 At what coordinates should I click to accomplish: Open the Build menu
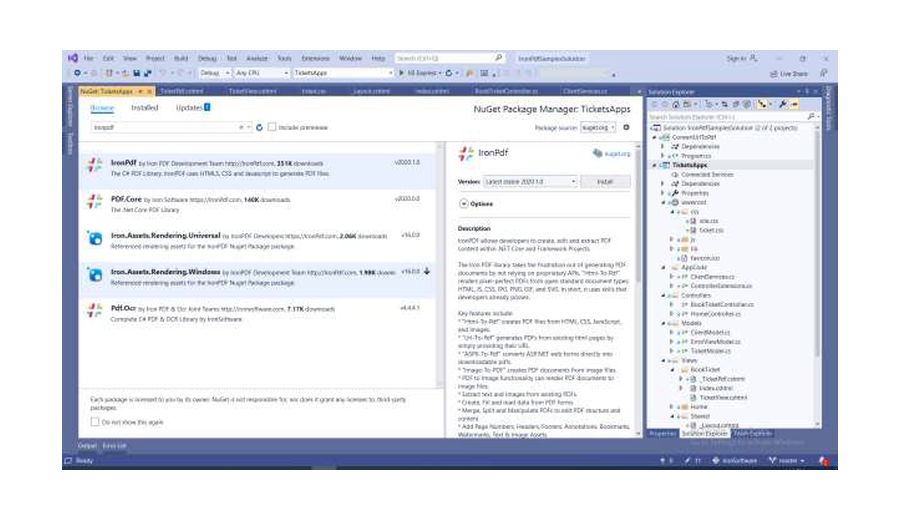[x=181, y=58]
